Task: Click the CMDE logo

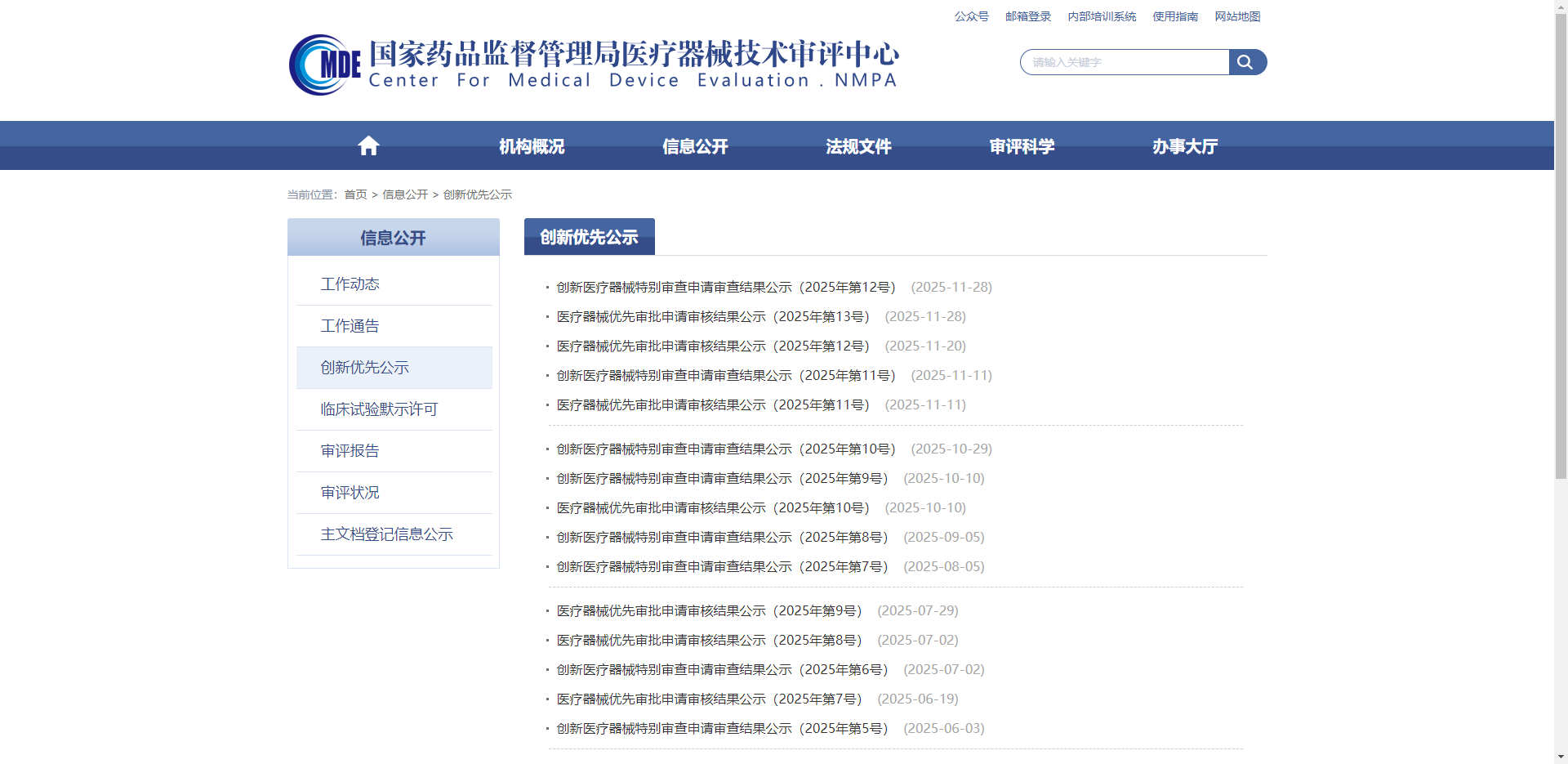Action: [x=324, y=65]
